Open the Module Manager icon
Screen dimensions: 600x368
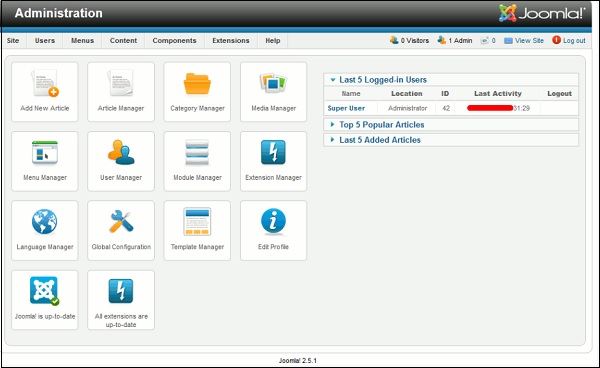pos(197,152)
